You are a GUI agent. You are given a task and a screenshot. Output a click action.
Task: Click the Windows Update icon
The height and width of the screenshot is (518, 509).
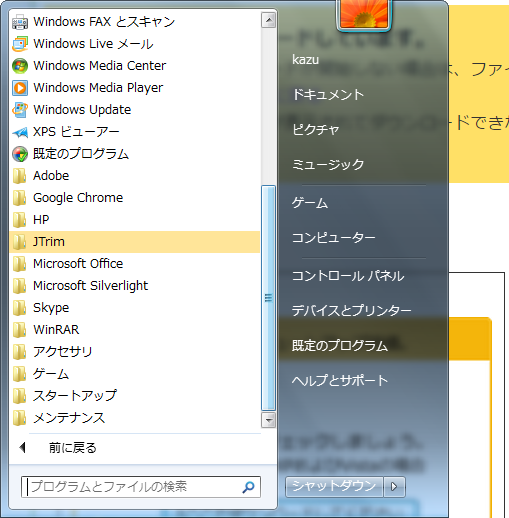tap(20, 110)
